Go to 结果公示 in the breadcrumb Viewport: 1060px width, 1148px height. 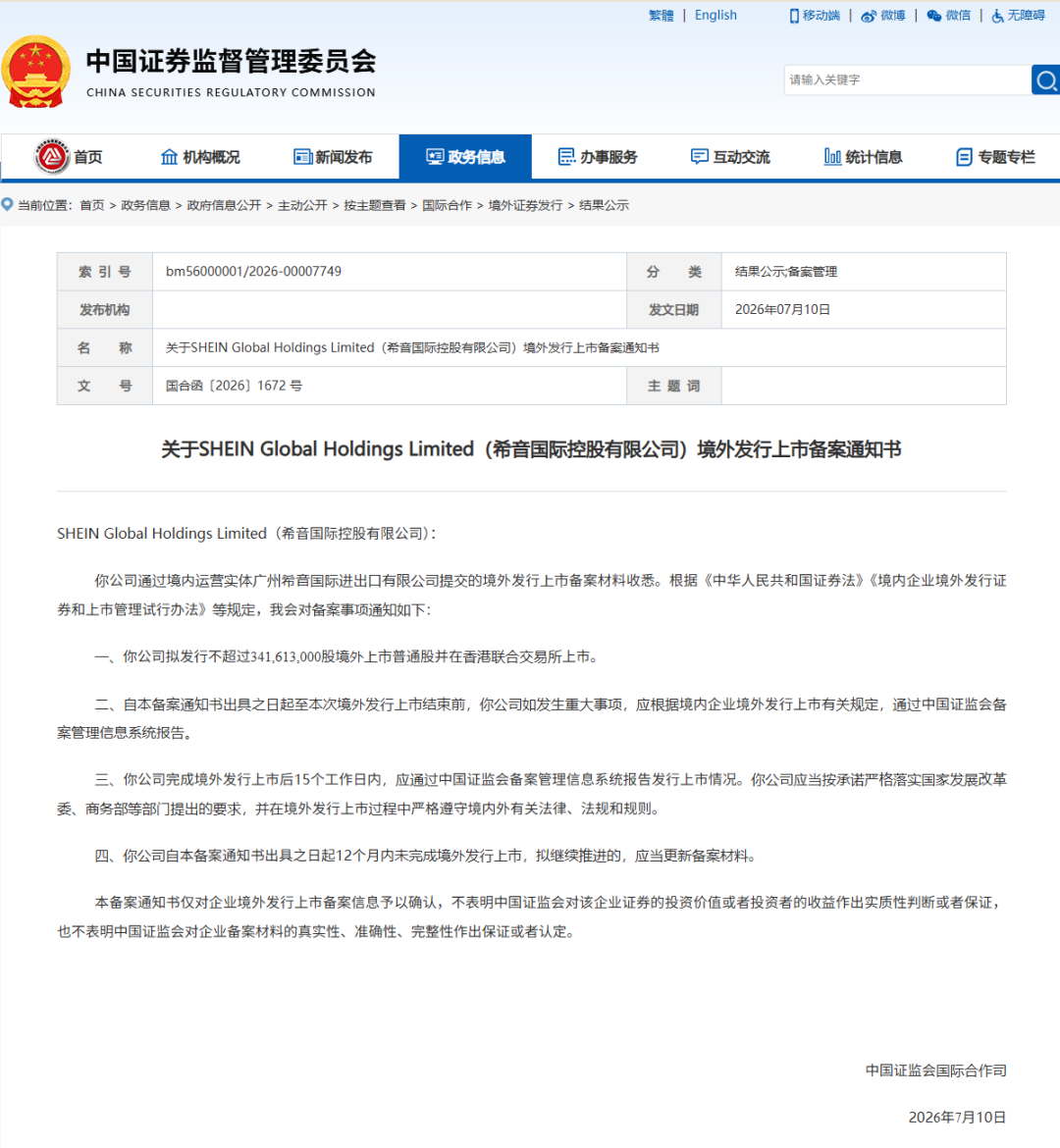click(605, 205)
